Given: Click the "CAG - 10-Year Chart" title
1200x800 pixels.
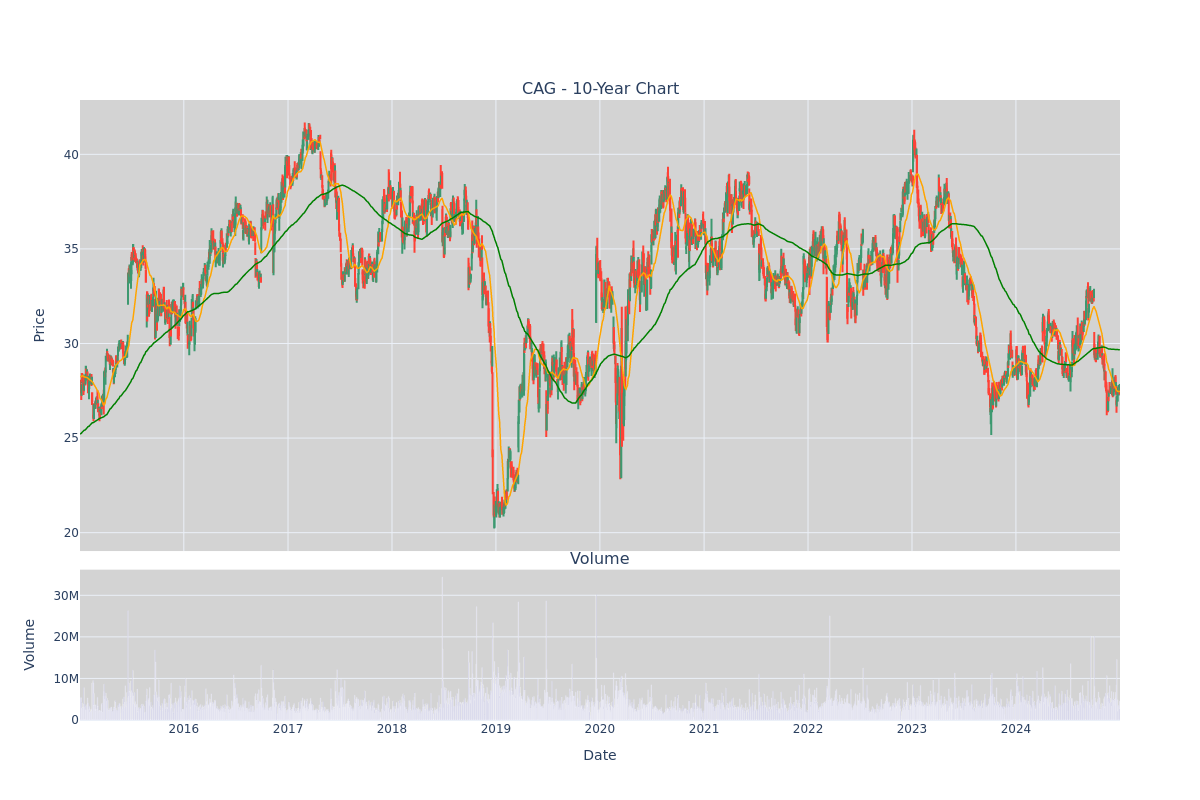Looking at the screenshot, I should pos(600,89).
